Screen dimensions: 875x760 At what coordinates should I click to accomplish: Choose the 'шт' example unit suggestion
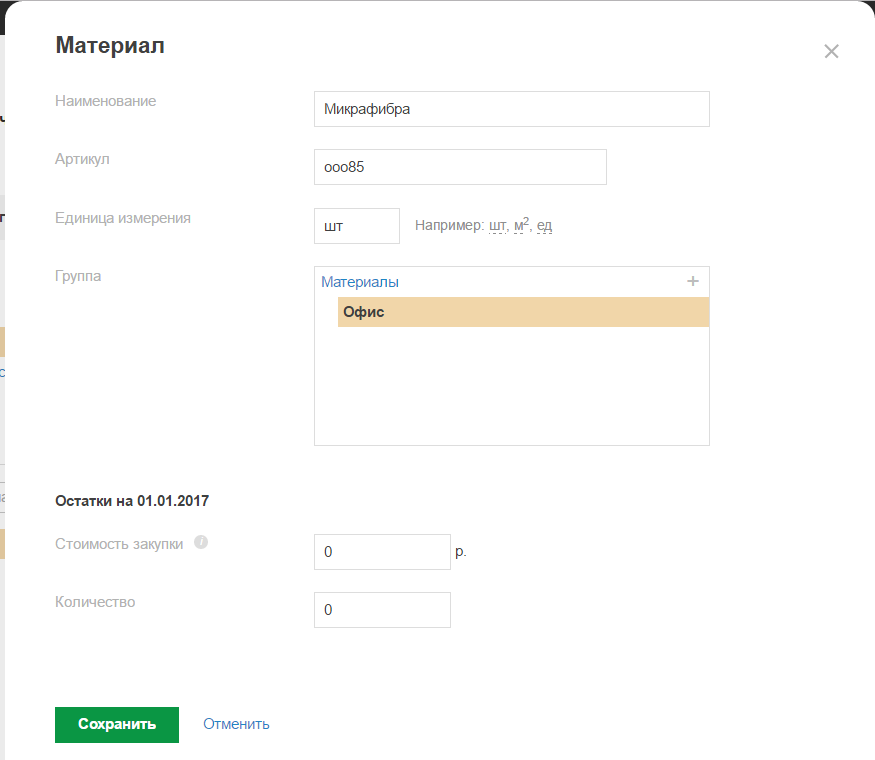point(498,226)
